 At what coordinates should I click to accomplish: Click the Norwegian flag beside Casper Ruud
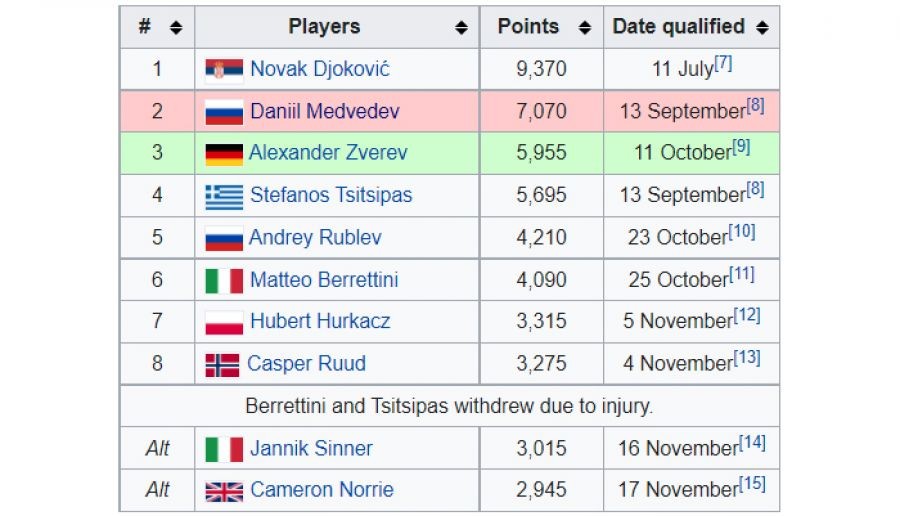click(x=222, y=364)
